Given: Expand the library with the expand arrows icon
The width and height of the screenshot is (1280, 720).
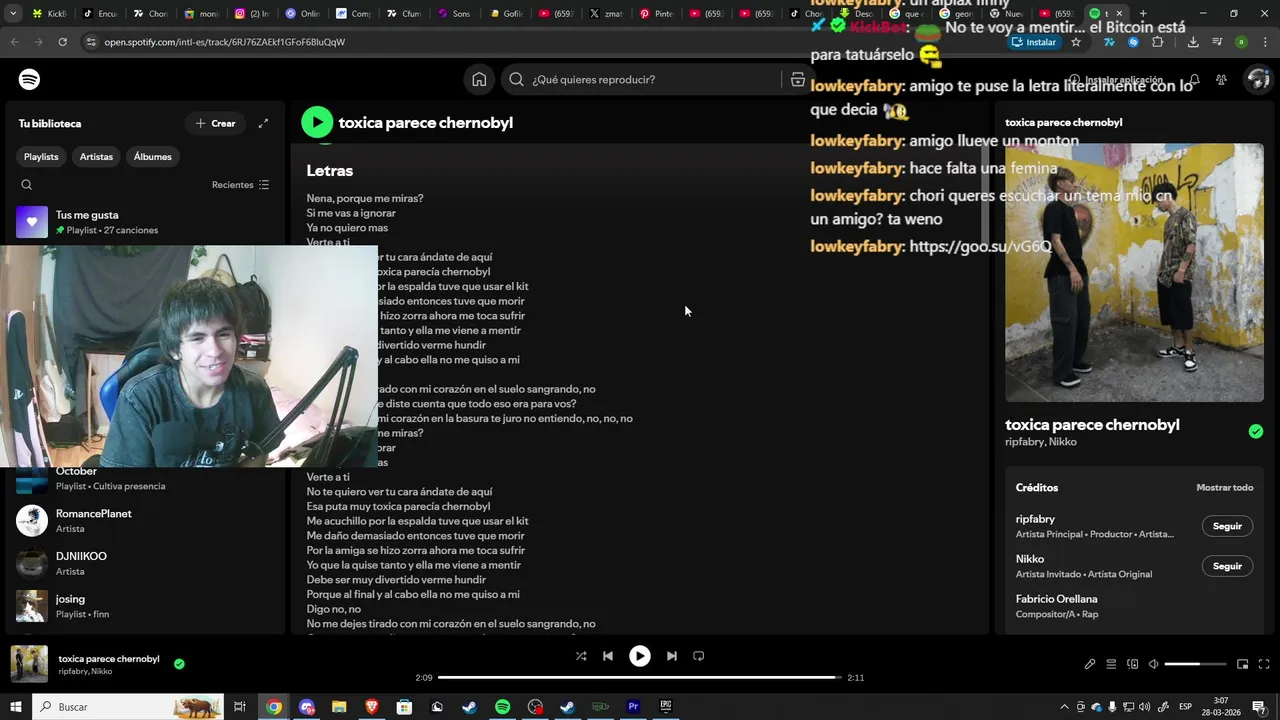Looking at the screenshot, I should pos(263,123).
